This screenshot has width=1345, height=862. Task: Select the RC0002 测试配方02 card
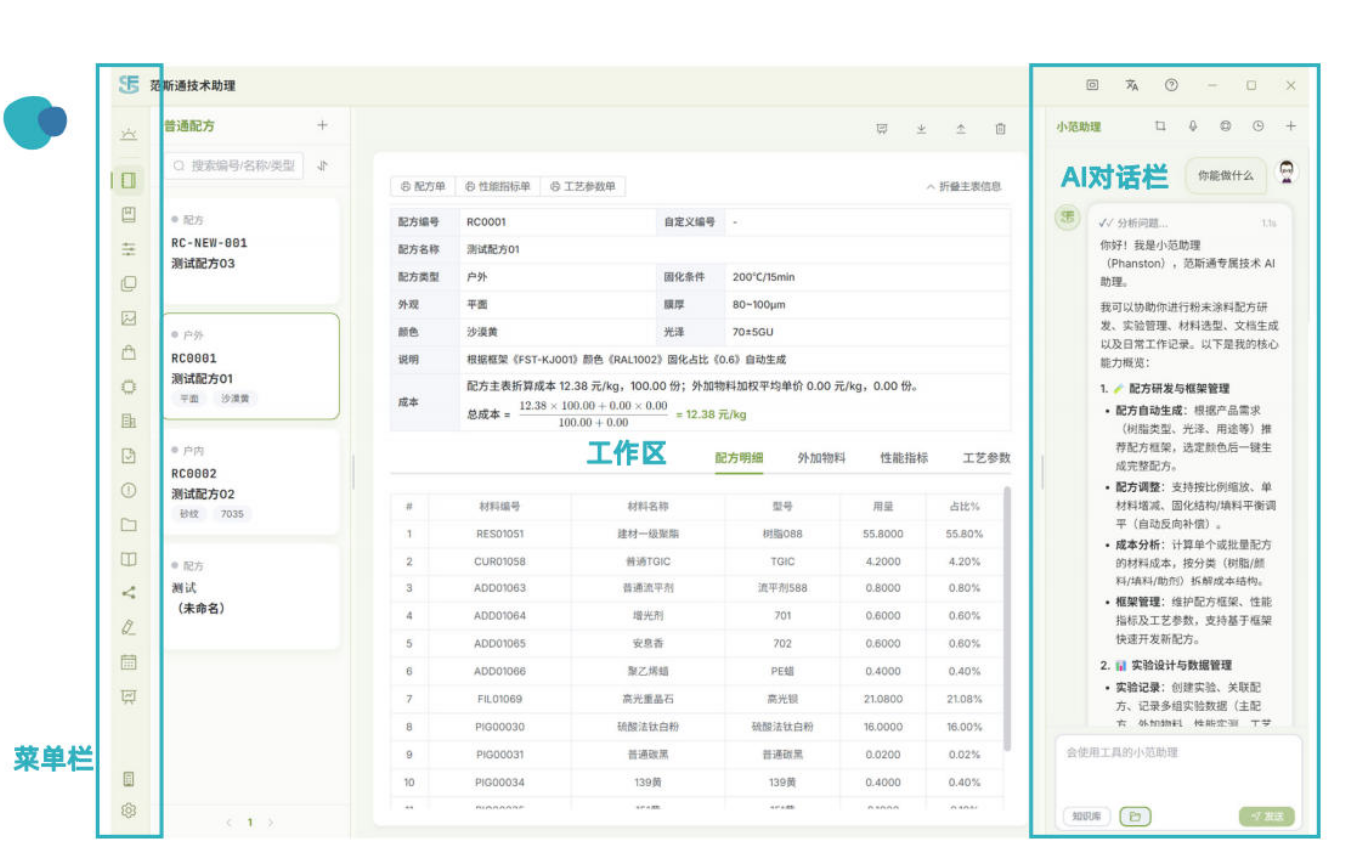(x=251, y=482)
